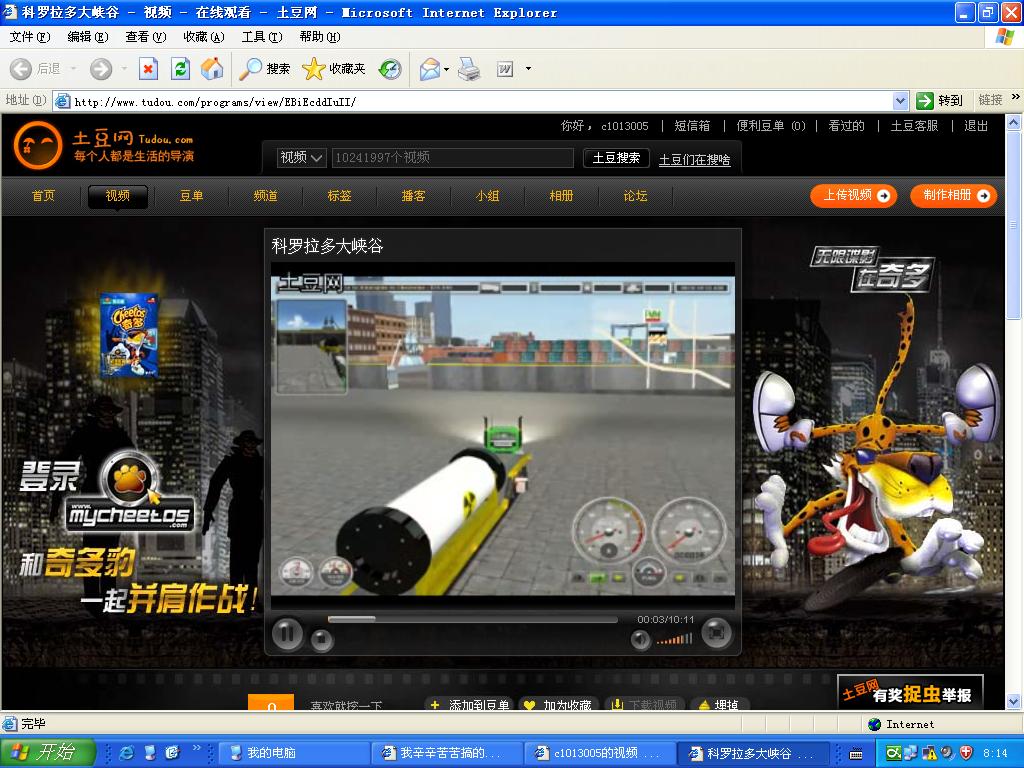Viewport: 1024px width, 768px height.
Task: Select the 豆单 navigation tab
Action: coord(191,196)
